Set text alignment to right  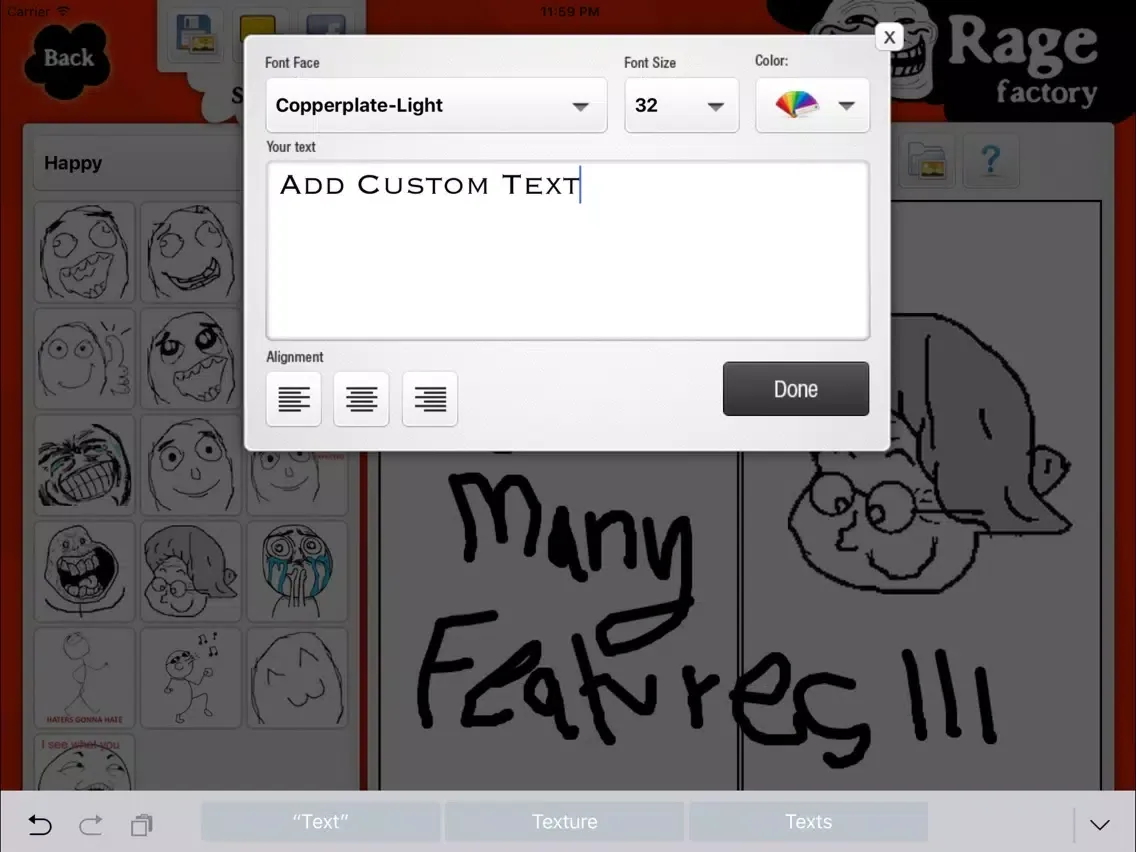coord(430,398)
